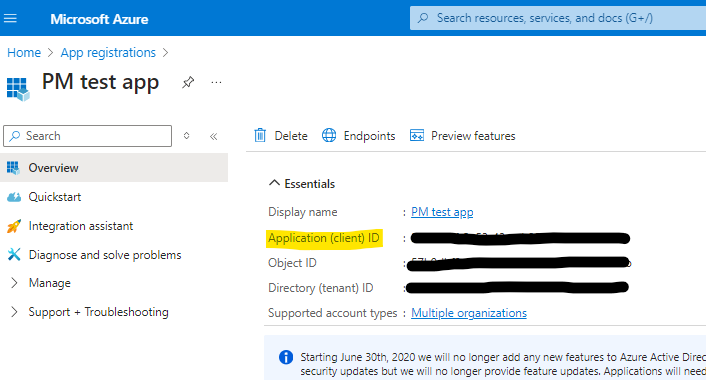This screenshot has width=706, height=380.
Task: Click the Object ID label
Action: pos(292,263)
